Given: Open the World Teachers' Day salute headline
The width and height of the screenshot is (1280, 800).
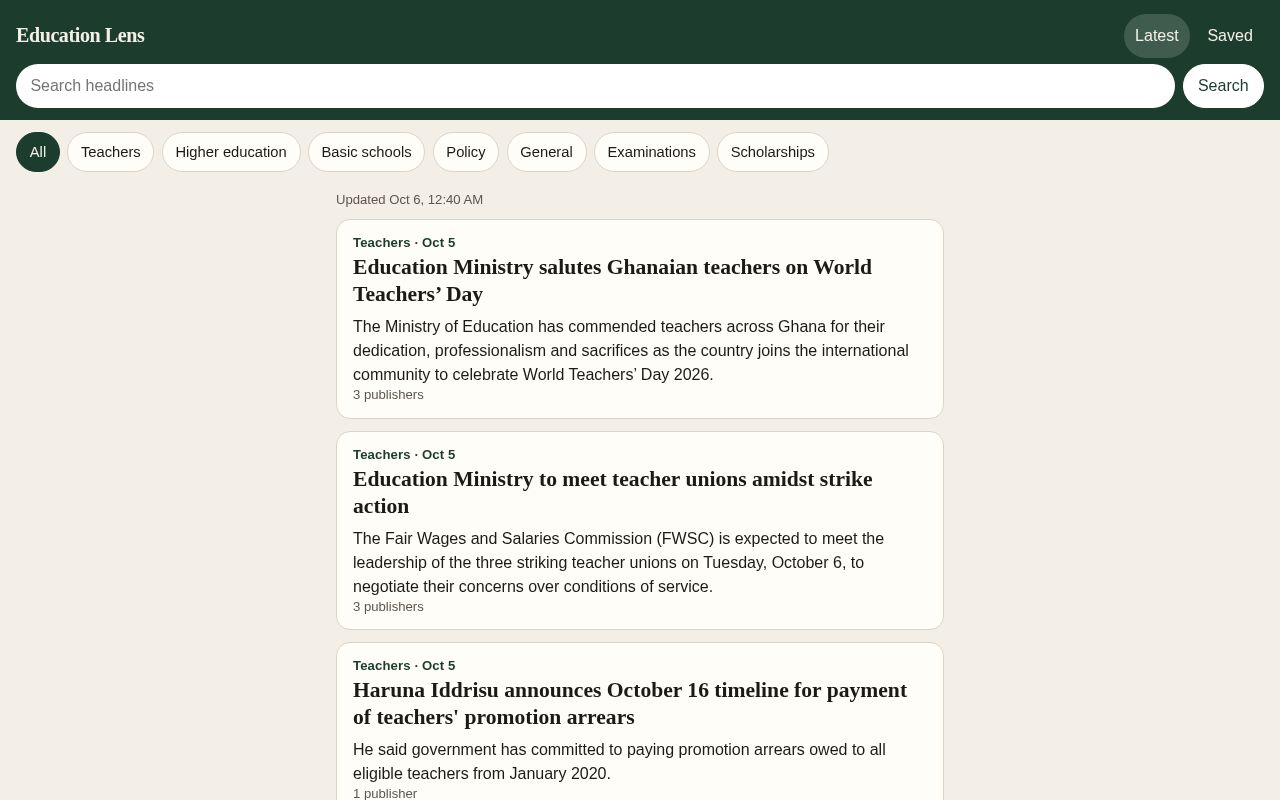Looking at the screenshot, I should 612,281.
